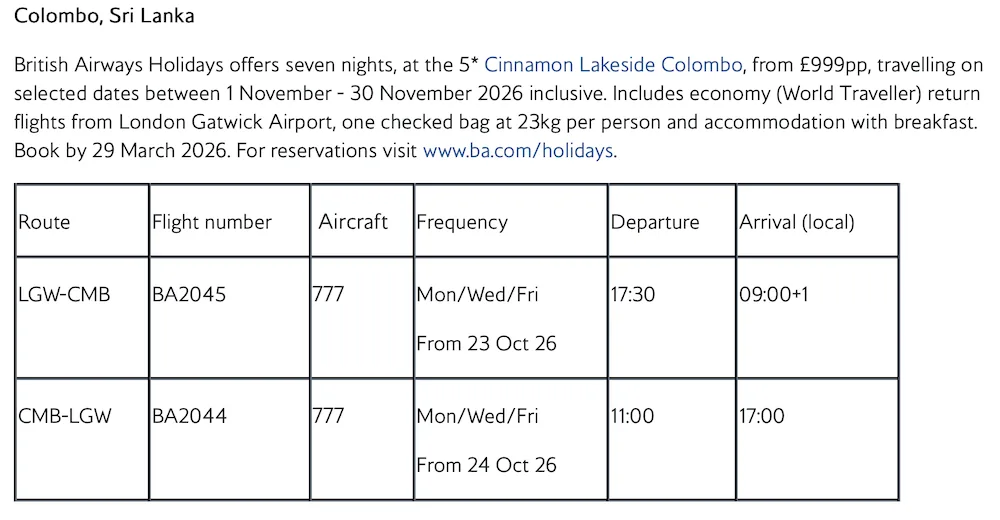Click flight number BA2045
The width and height of the screenshot is (1000, 520).
point(189,295)
